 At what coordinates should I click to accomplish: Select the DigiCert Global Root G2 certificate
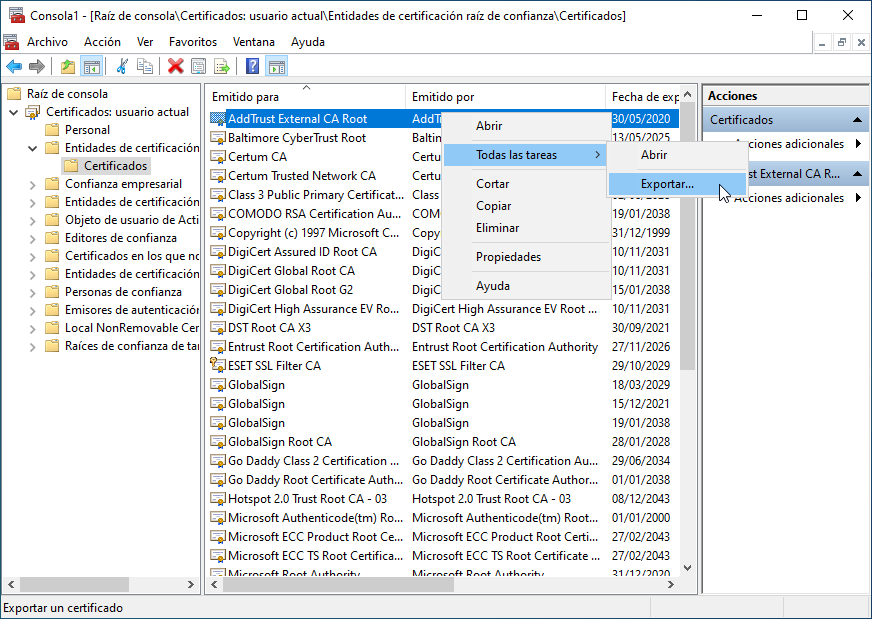(290, 290)
